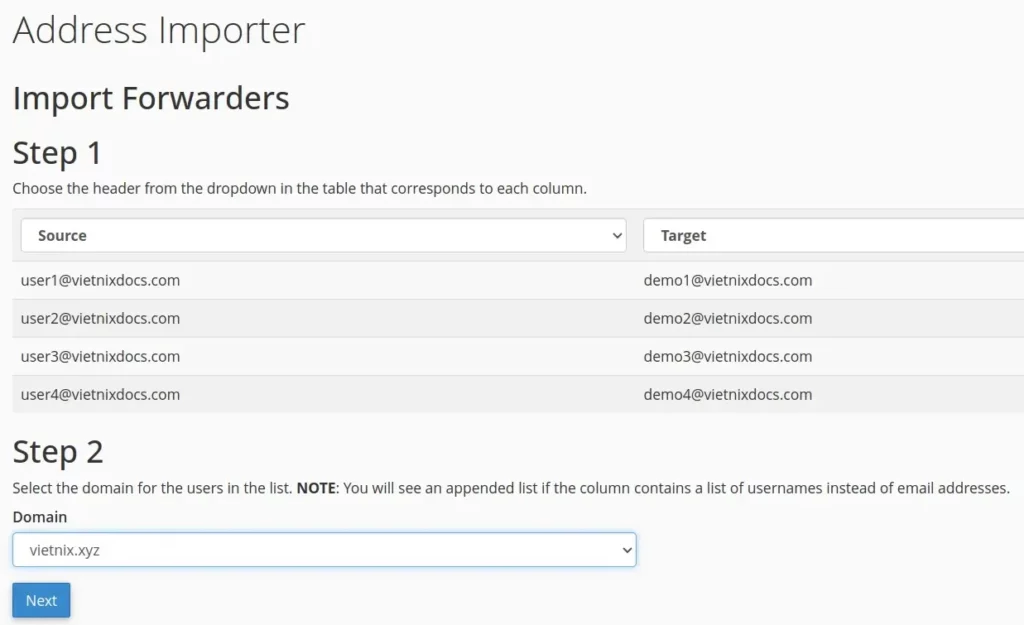Viewport: 1024px width, 625px height.
Task: Click the user3@vietnixdocs.com table entry
Action: pos(100,356)
